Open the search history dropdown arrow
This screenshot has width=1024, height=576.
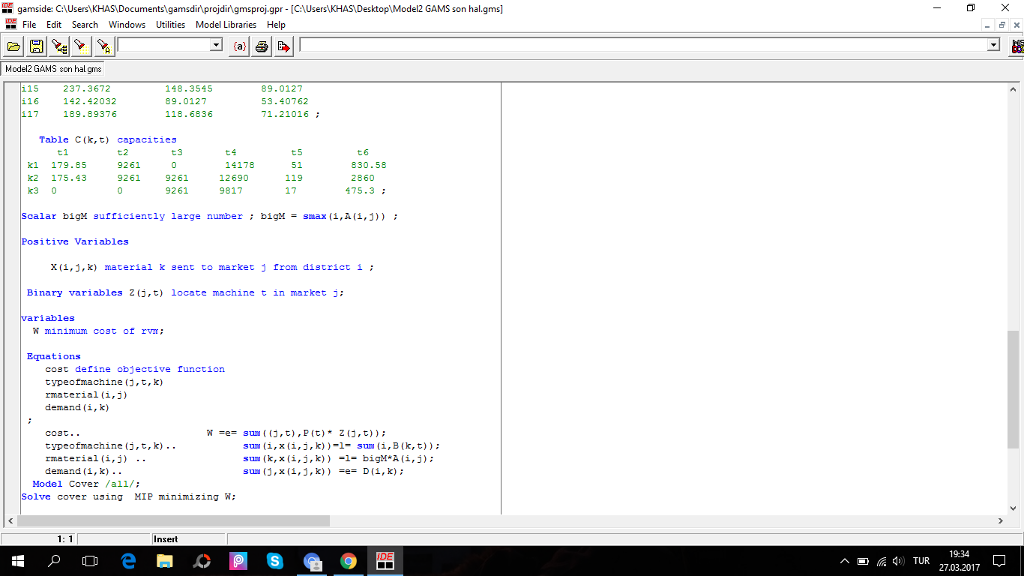point(215,45)
